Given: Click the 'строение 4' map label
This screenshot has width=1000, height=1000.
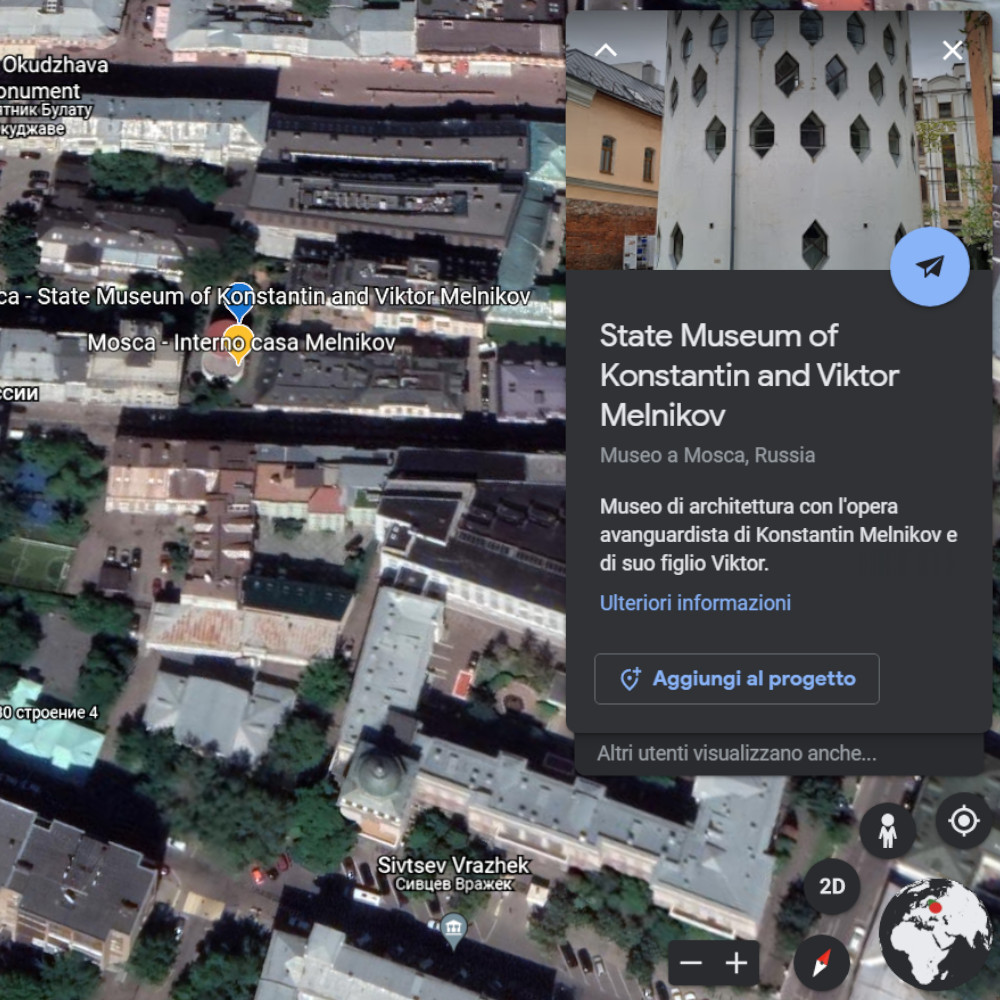Looking at the screenshot, I should [49, 712].
